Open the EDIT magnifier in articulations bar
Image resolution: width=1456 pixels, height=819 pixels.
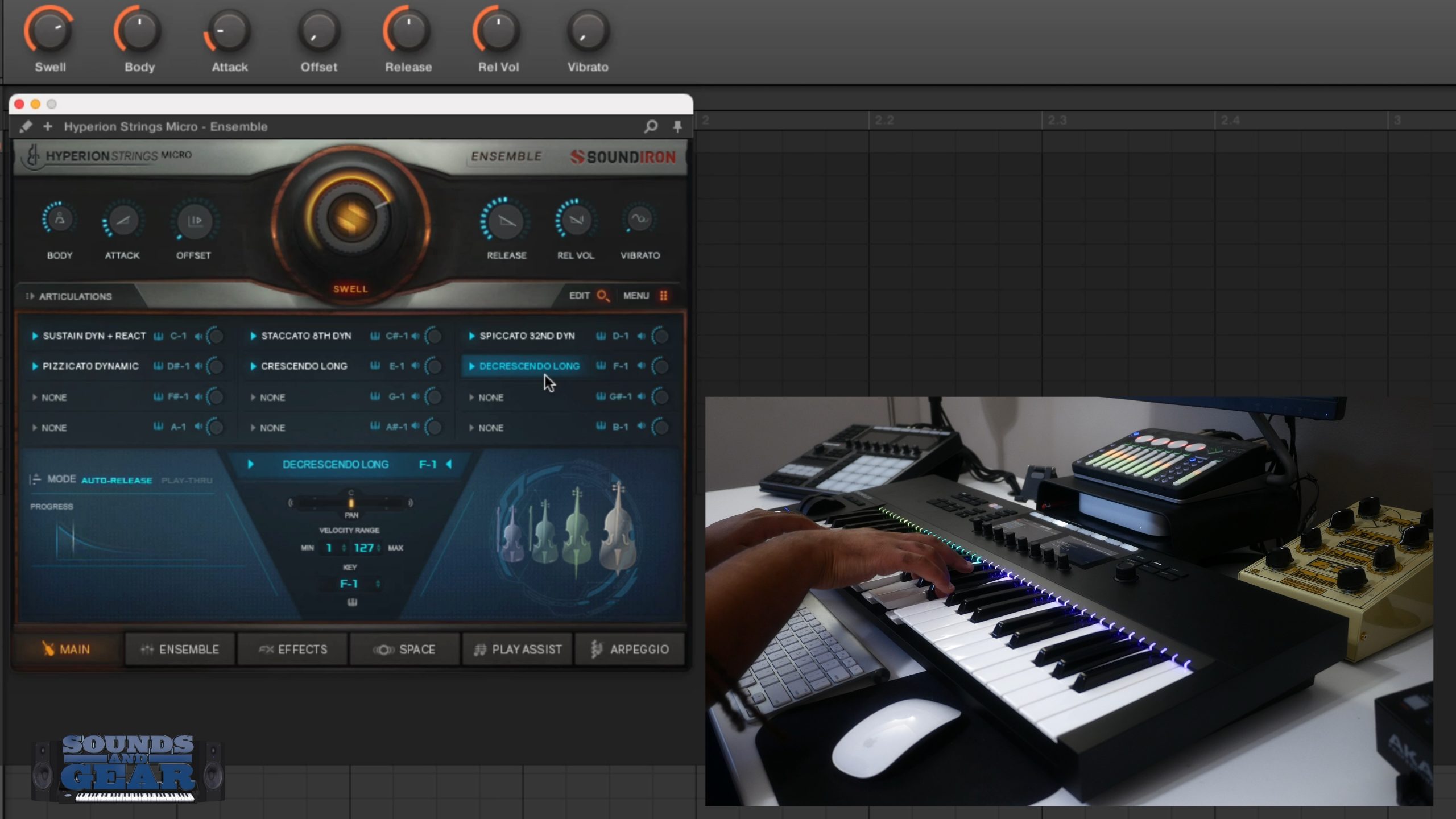coord(603,296)
